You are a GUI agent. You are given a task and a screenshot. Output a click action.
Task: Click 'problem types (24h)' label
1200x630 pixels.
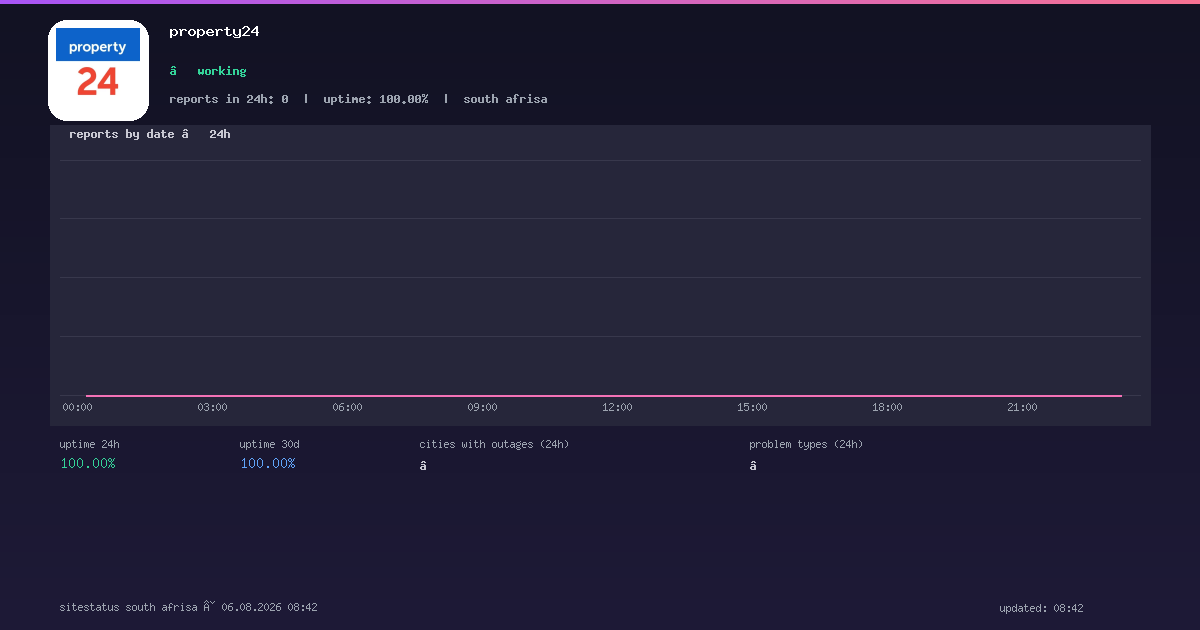click(x=806, y=444)
